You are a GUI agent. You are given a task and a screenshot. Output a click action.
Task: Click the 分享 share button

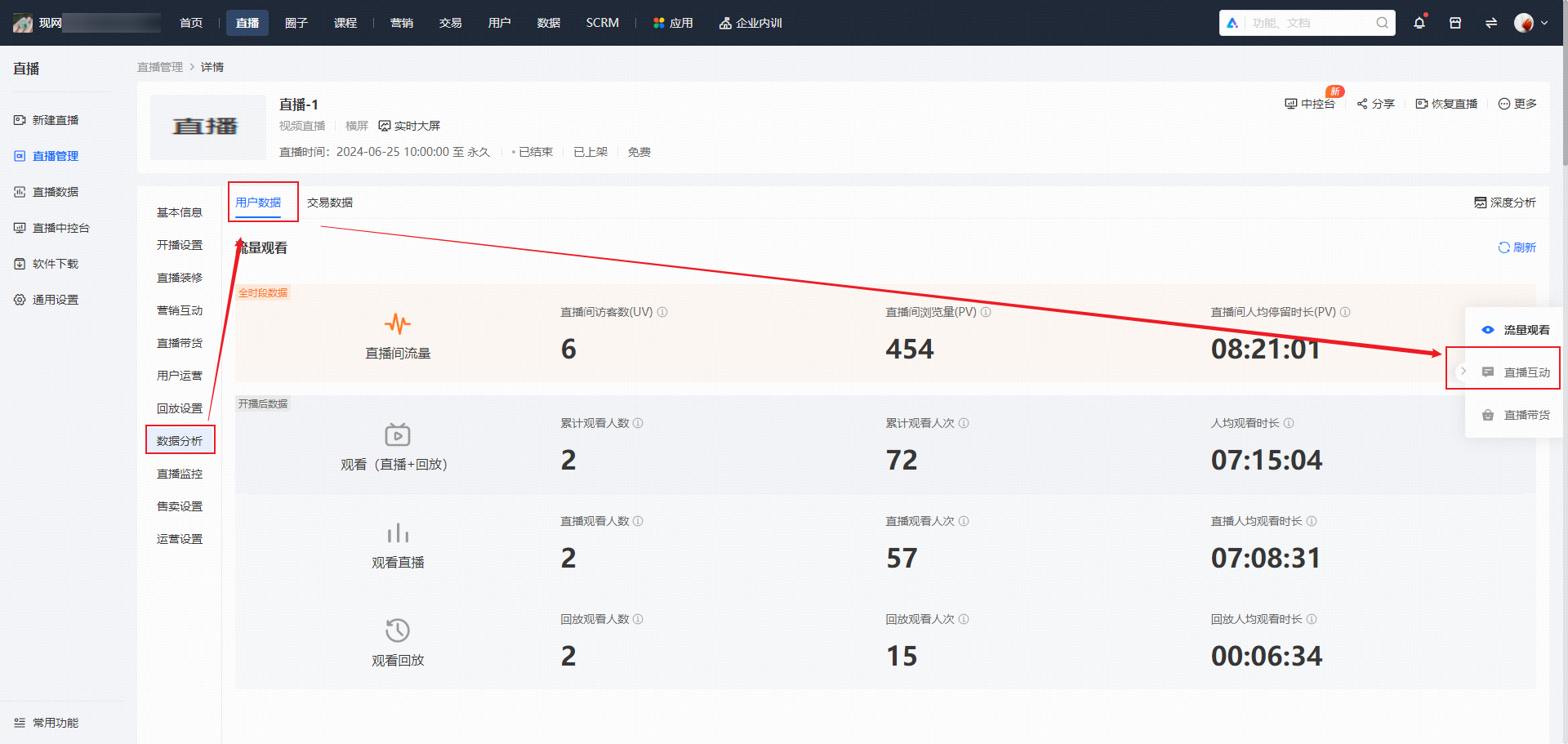pos(1376,104)
